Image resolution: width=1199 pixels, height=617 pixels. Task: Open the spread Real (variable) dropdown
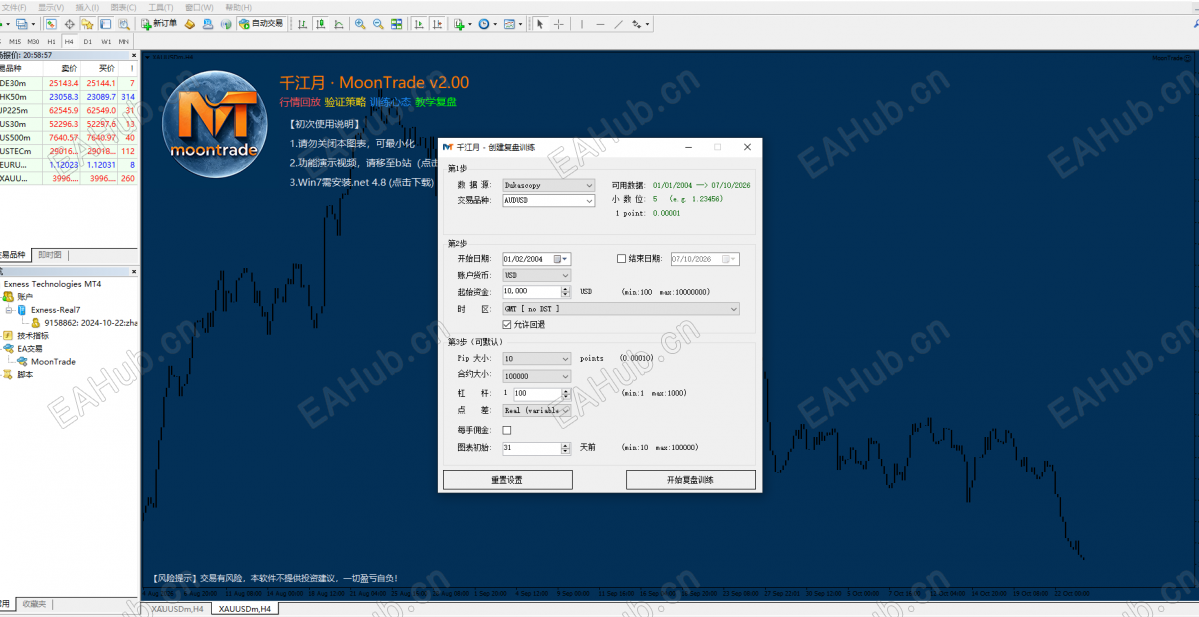(536, 411)
